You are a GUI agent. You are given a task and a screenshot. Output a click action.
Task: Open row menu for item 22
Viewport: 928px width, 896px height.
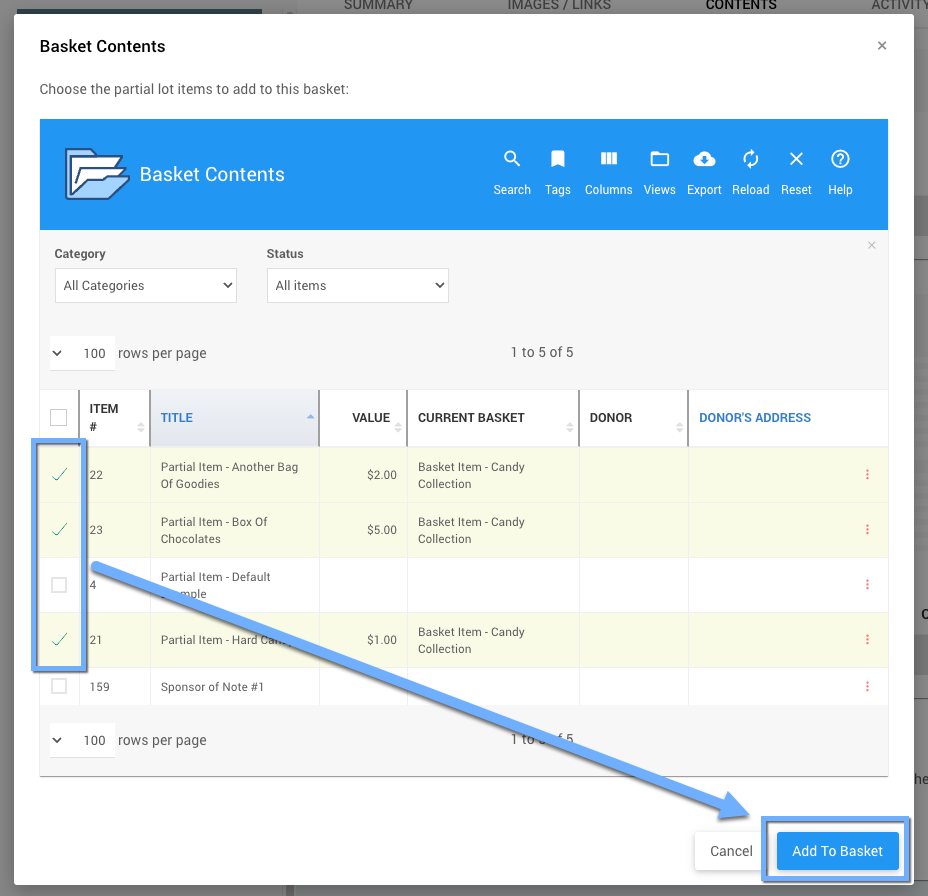click(x=867, y=475)
